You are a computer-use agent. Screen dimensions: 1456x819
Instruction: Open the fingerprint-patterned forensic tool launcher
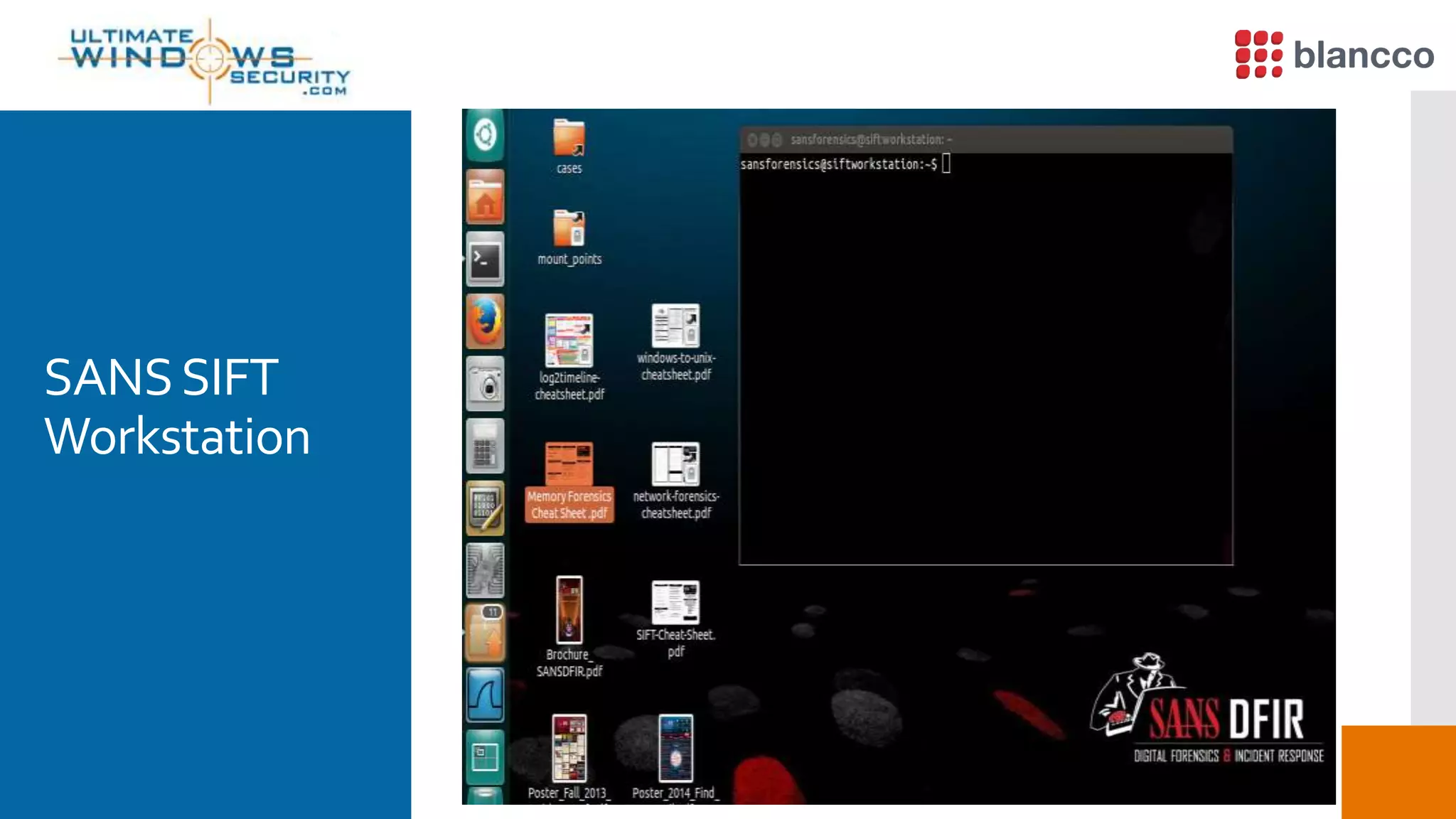pyautogui.click(x=485, y=570)
